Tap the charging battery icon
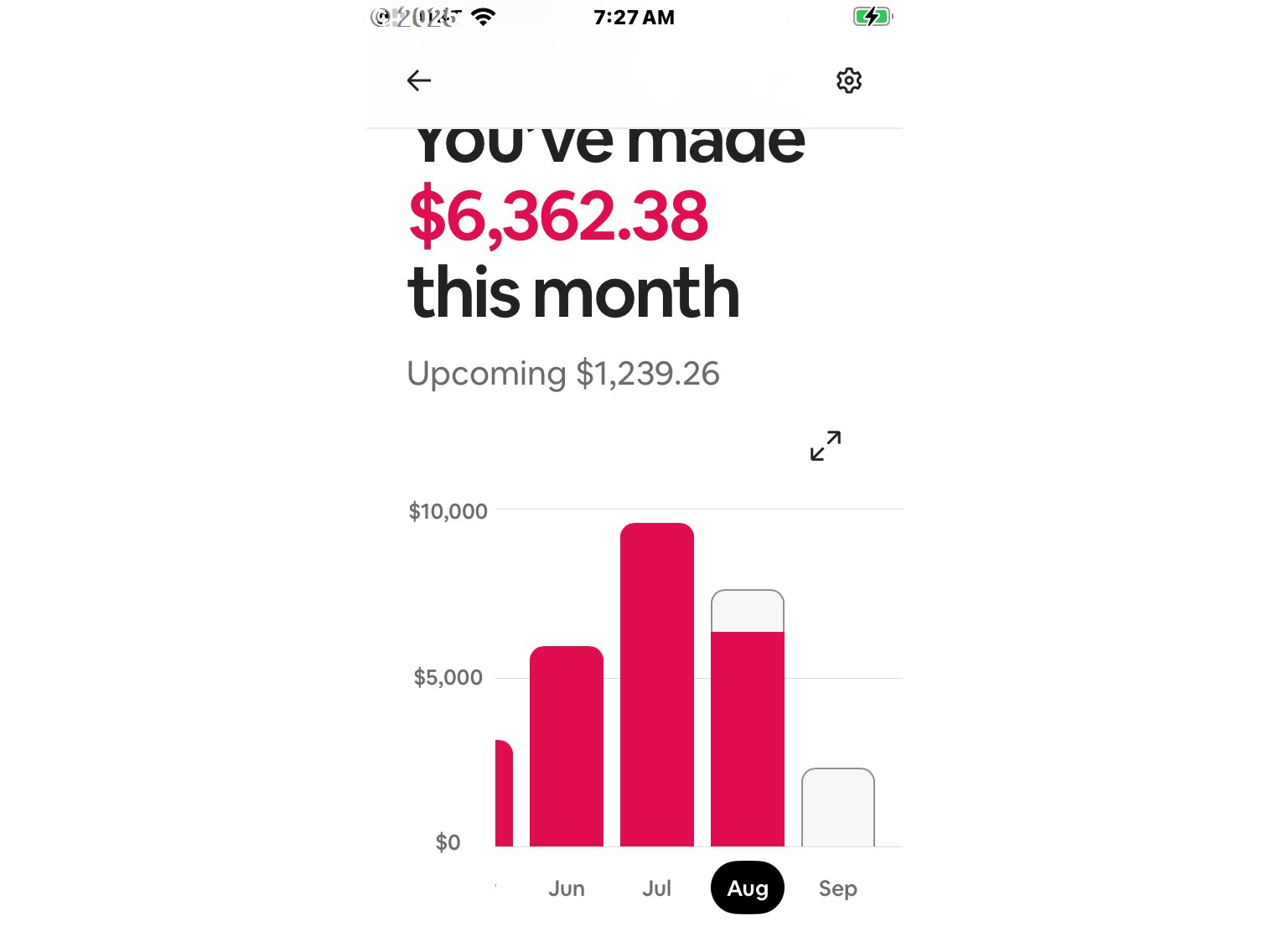 pos(872,17)
